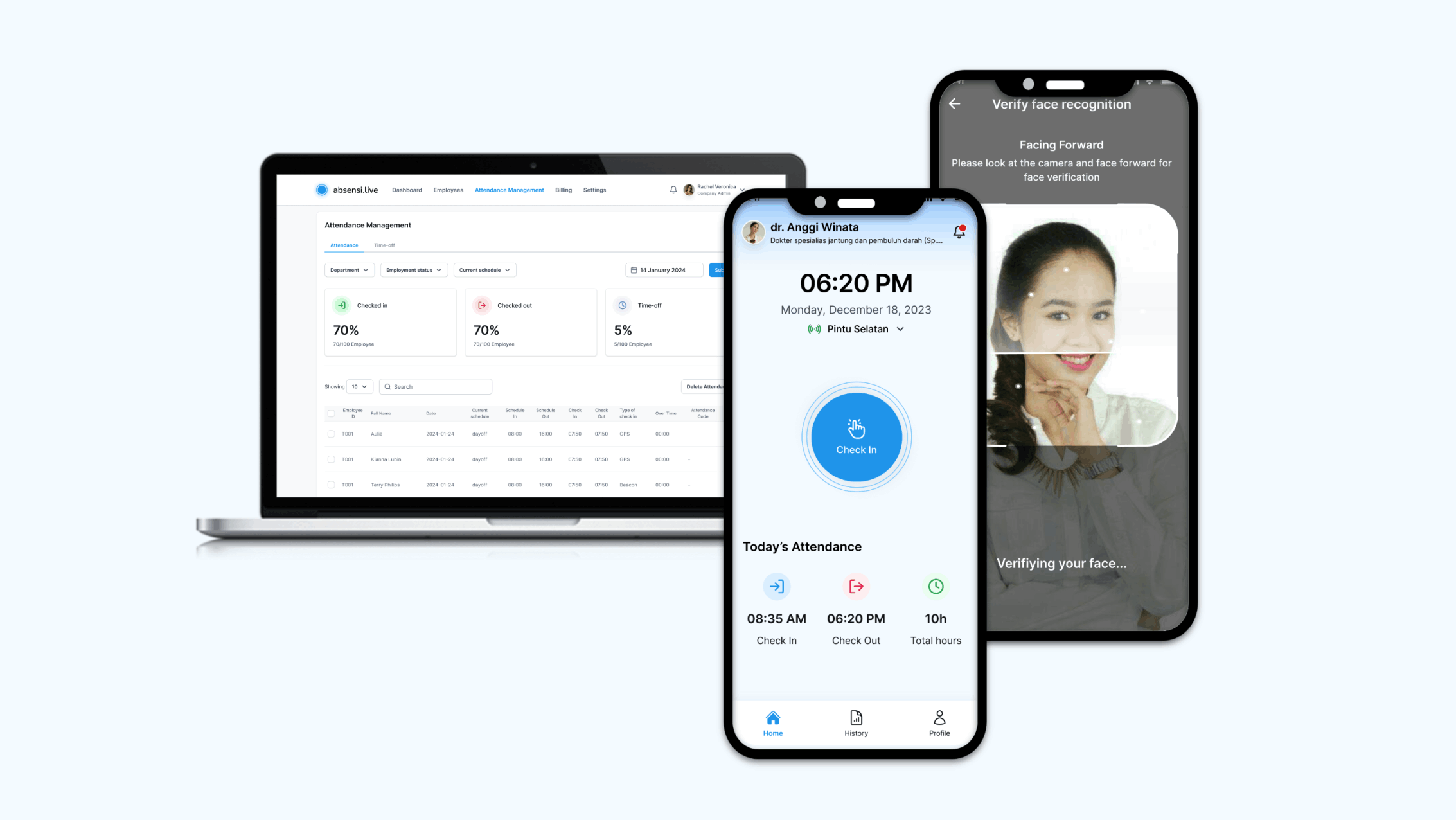
Task: Expand the Employment status dropdown
Action: [413, 269]
